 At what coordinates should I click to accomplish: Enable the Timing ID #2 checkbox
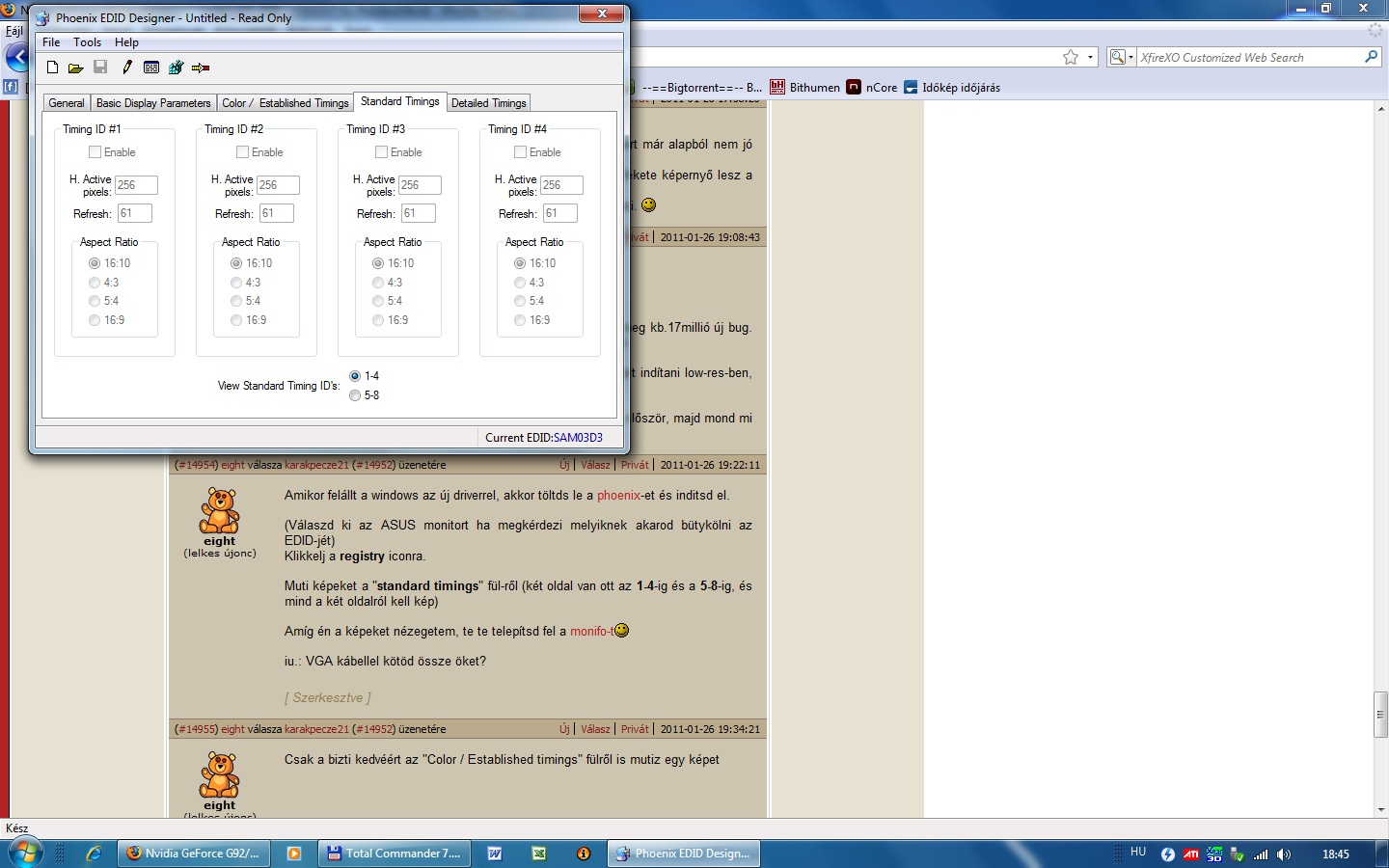[x=242, y=152]
